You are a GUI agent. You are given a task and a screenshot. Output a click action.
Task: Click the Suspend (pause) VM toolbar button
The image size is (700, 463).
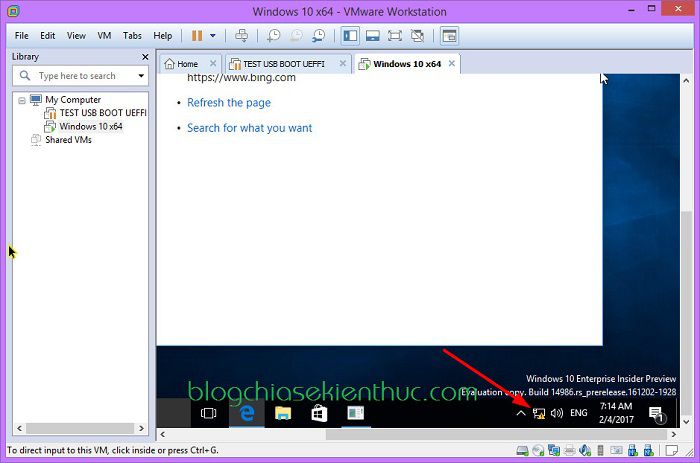tap(197, 36)
